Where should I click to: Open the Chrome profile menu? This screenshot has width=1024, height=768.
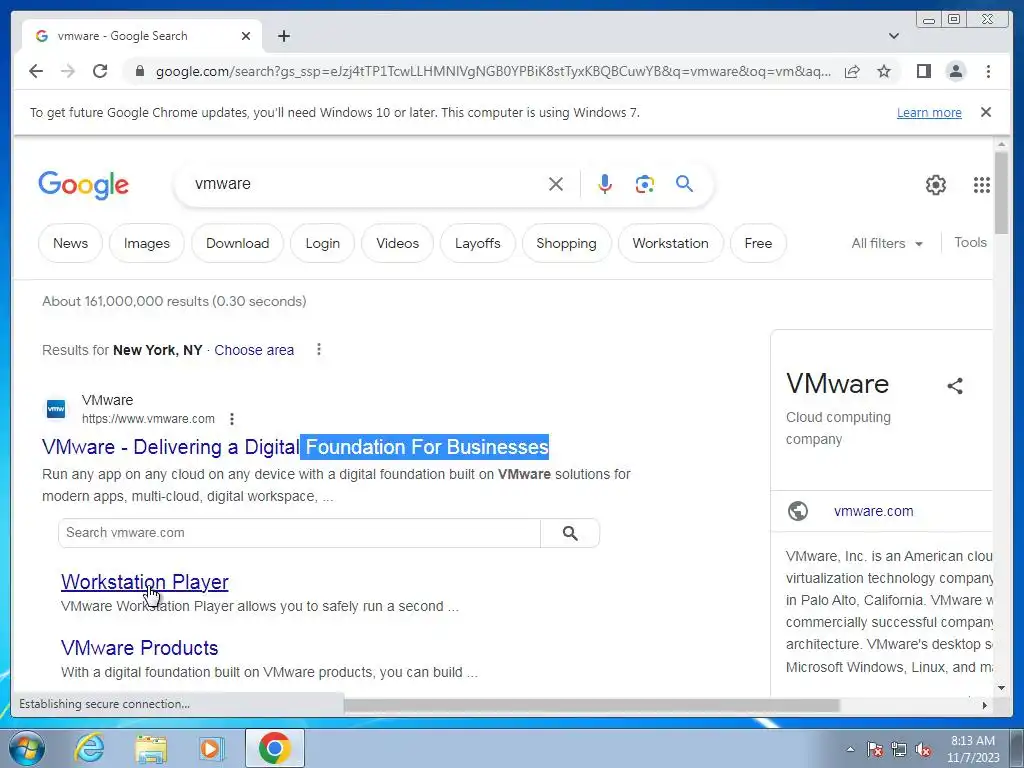(x=956, y=71)
